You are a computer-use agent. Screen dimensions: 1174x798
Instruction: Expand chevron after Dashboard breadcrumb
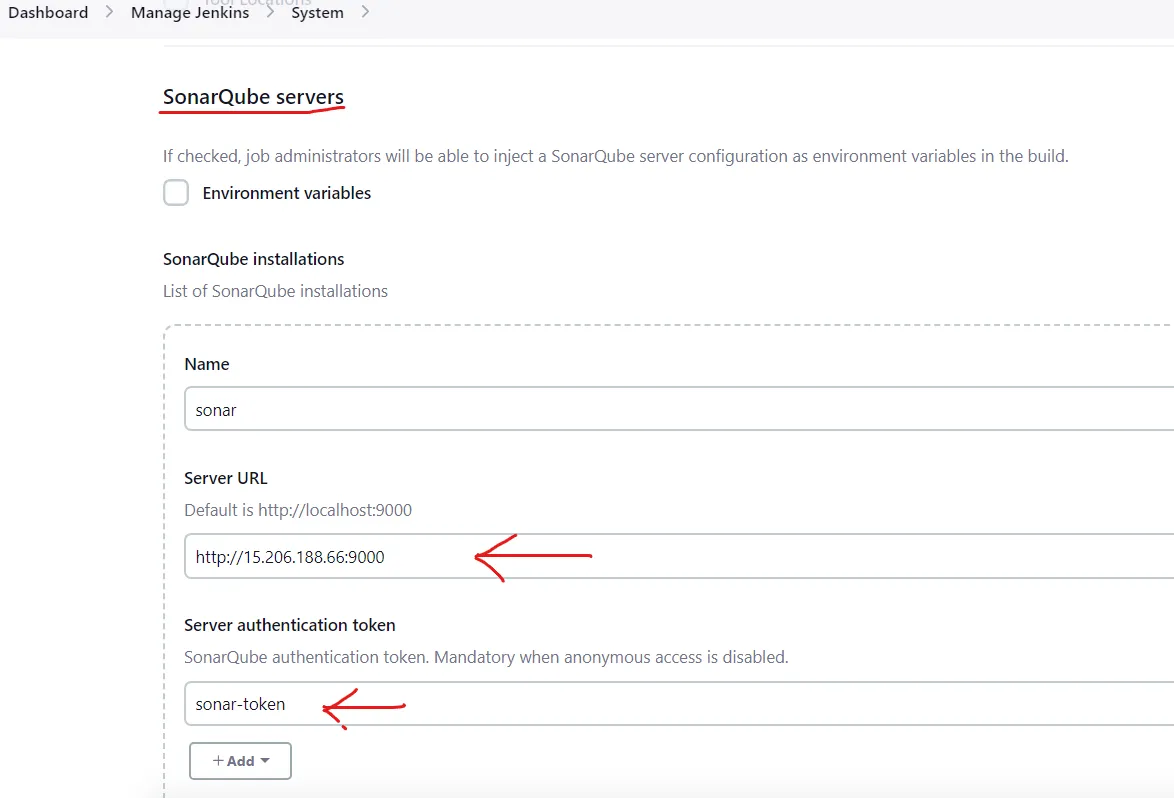pyautogui.click(x=109, y=12)
